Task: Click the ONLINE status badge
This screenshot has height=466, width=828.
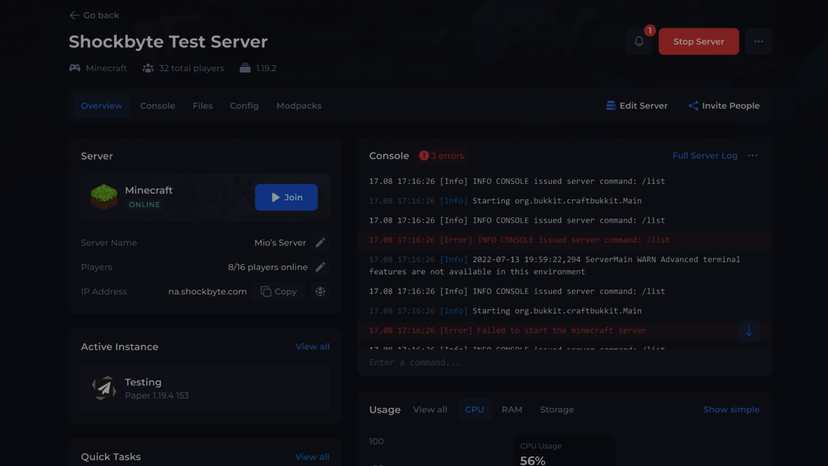Action: click(144, 204)
